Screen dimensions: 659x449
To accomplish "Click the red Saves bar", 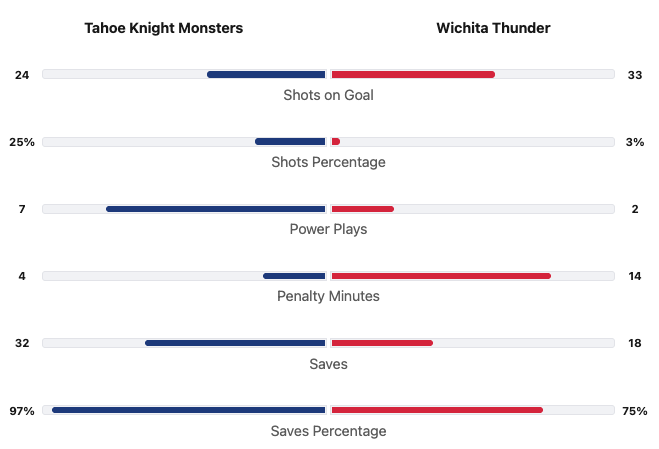I will (382, 343).
